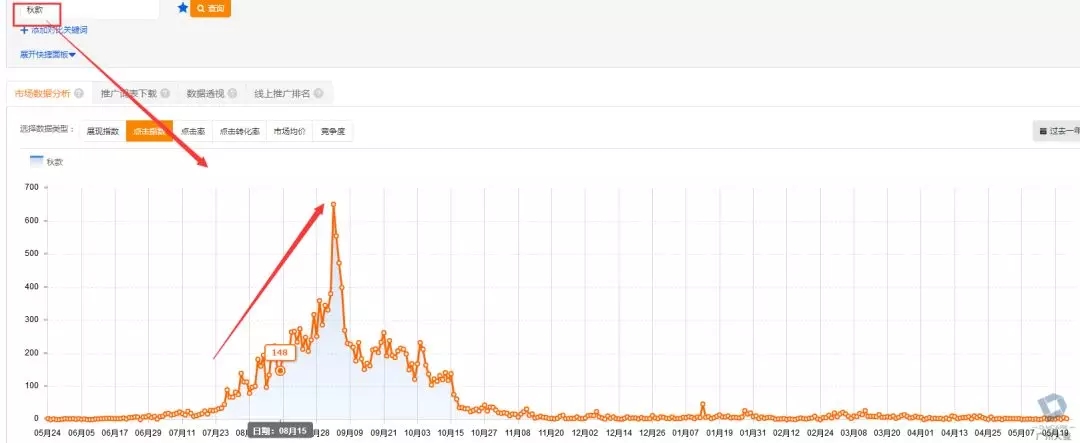The height and width of the screenshot is (443, 1080).
Task: Select the 展现指数 data type
Action: [102, 131]
